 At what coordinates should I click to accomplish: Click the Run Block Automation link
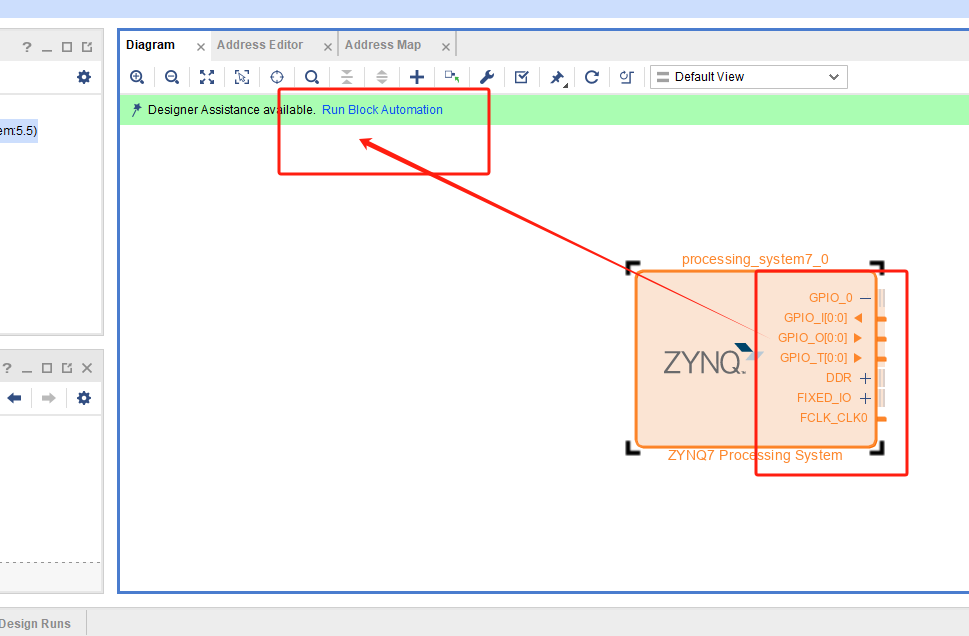point(382,110)
